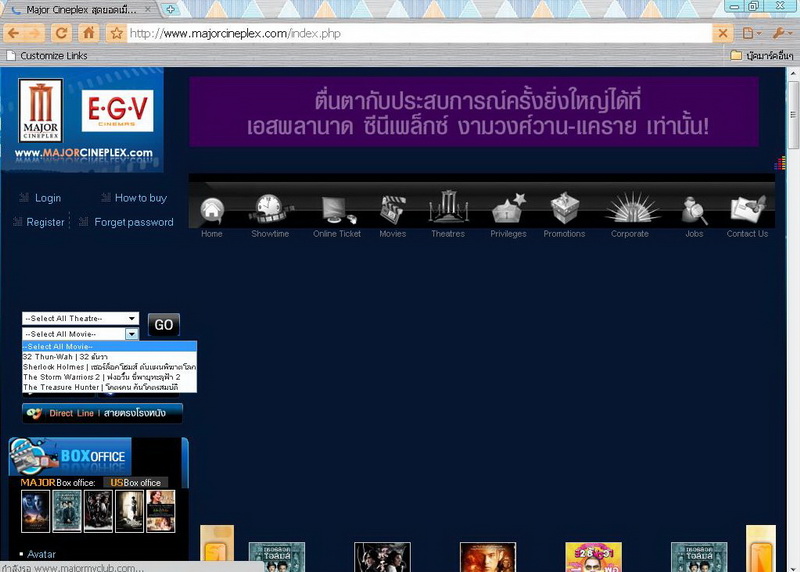Click the address bar URL field
The image size is (800, 572).
click(420, 34)
